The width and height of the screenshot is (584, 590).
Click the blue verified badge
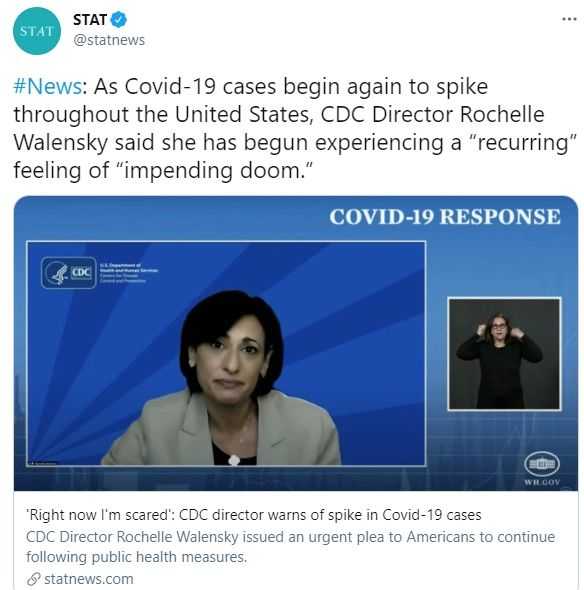click(119, 20)
